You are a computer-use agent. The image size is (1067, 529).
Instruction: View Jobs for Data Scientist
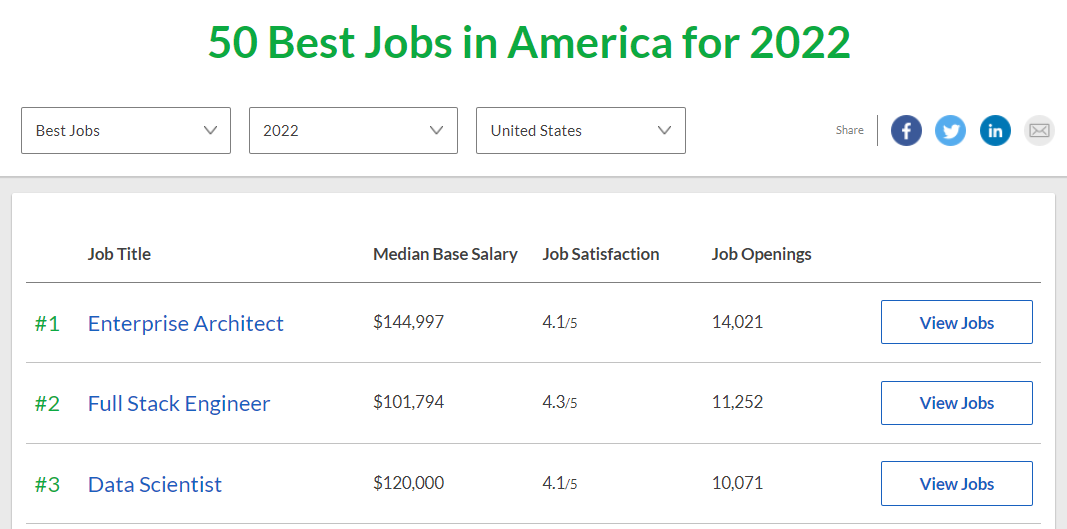(x=956, y=483)
